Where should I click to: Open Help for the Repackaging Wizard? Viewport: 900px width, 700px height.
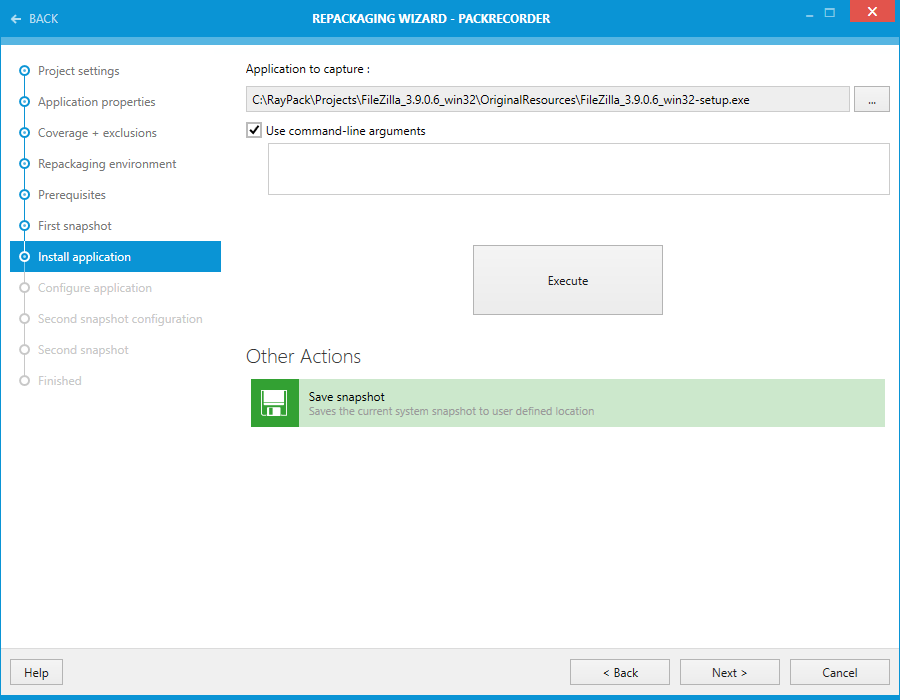pos(36,671)
